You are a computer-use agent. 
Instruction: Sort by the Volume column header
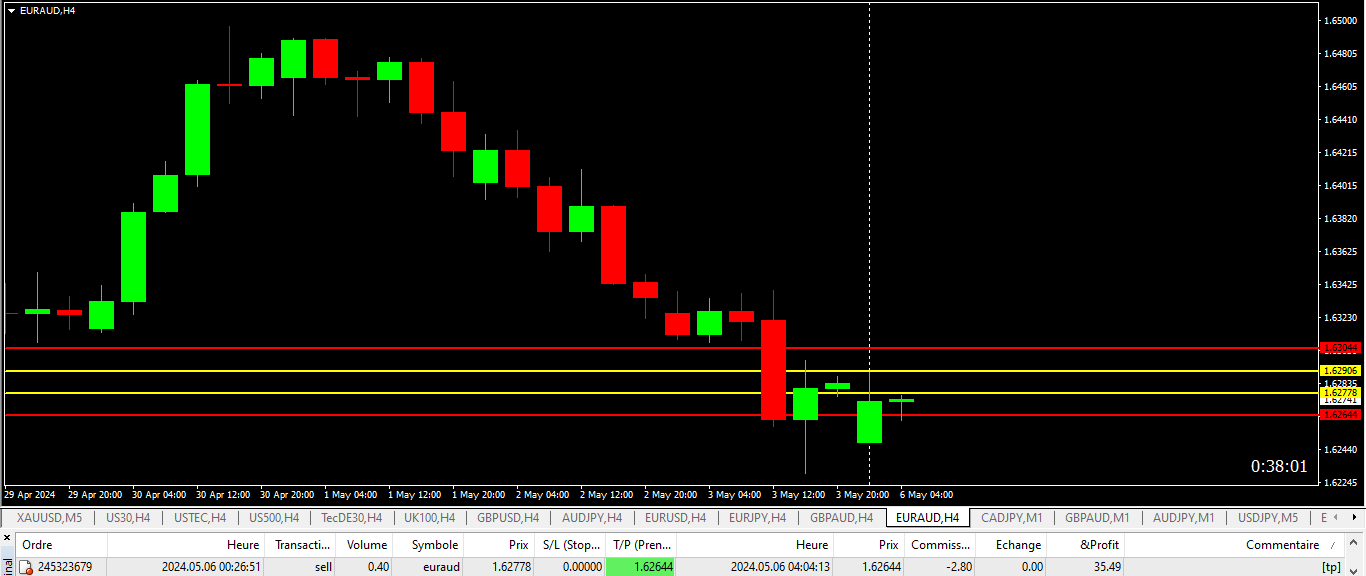pos(366,545)
